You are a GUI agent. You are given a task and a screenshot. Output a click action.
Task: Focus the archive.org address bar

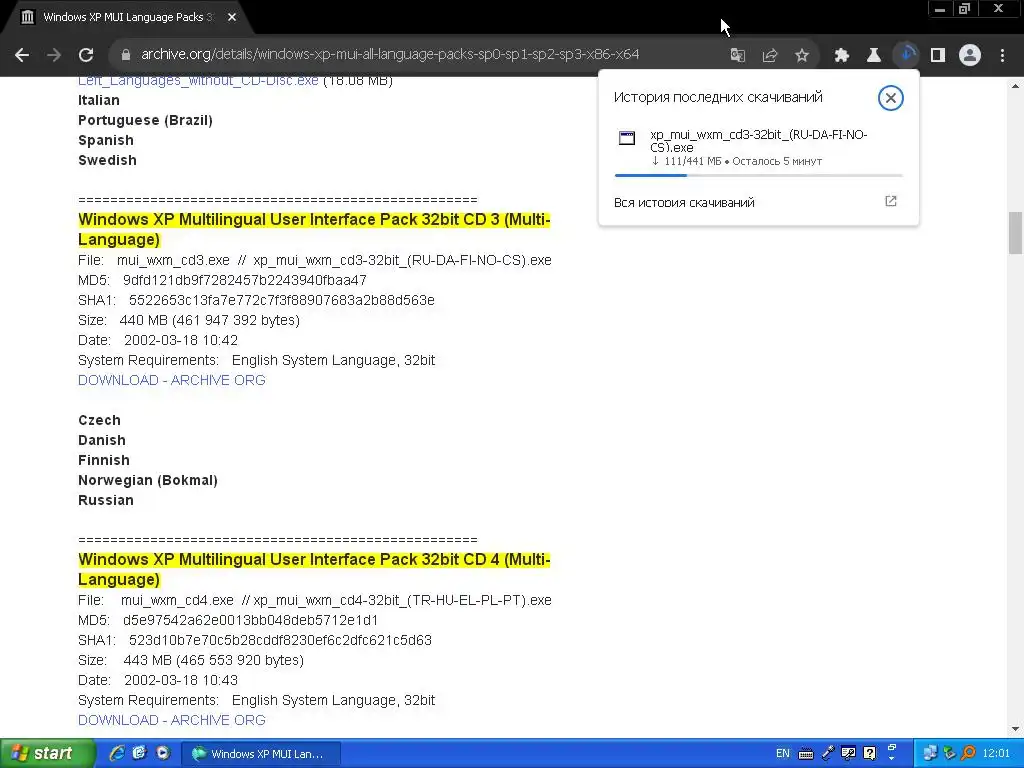click(390, 54)
